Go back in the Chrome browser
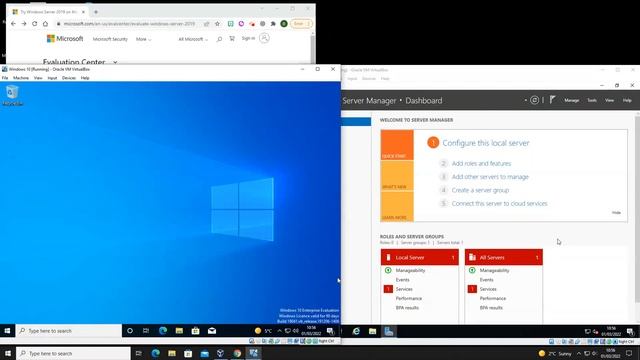This screenshot has height=360, width=640. coord(13,24)
